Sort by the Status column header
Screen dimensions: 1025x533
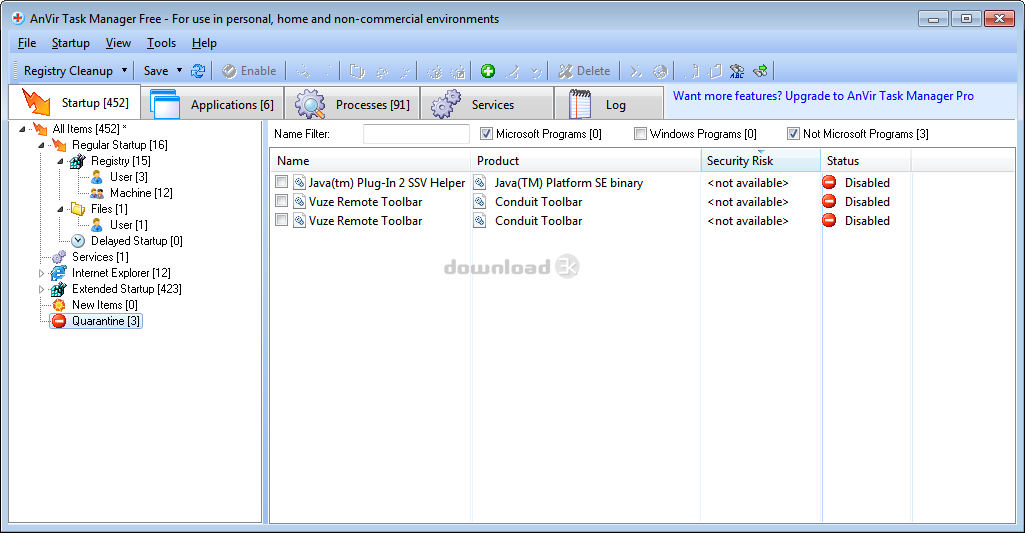(x=865, y=161)
